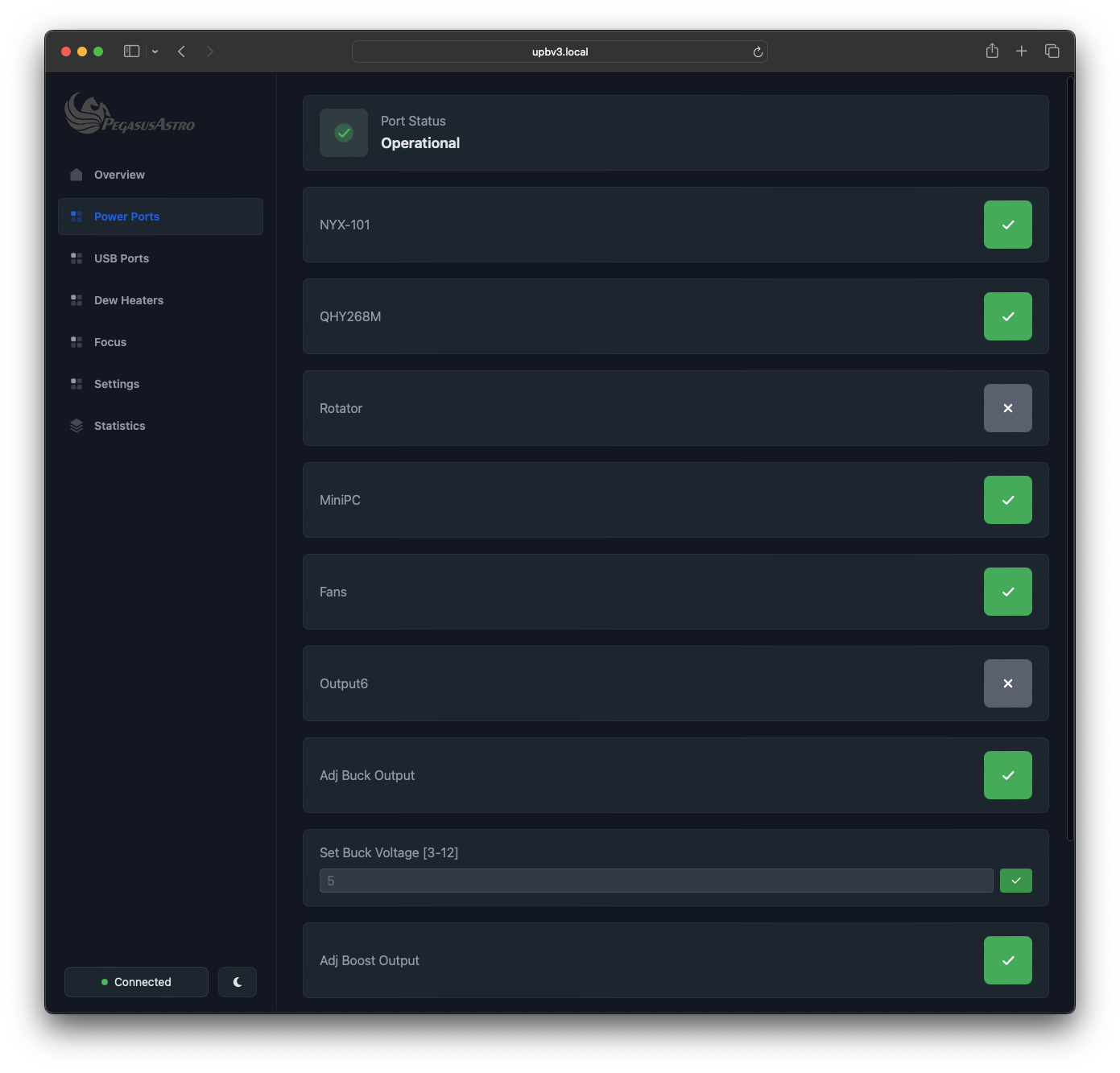Click the Adj Buck Output label
The width and height of the screenshot is (1120, 1073).
tap(367, 775)
